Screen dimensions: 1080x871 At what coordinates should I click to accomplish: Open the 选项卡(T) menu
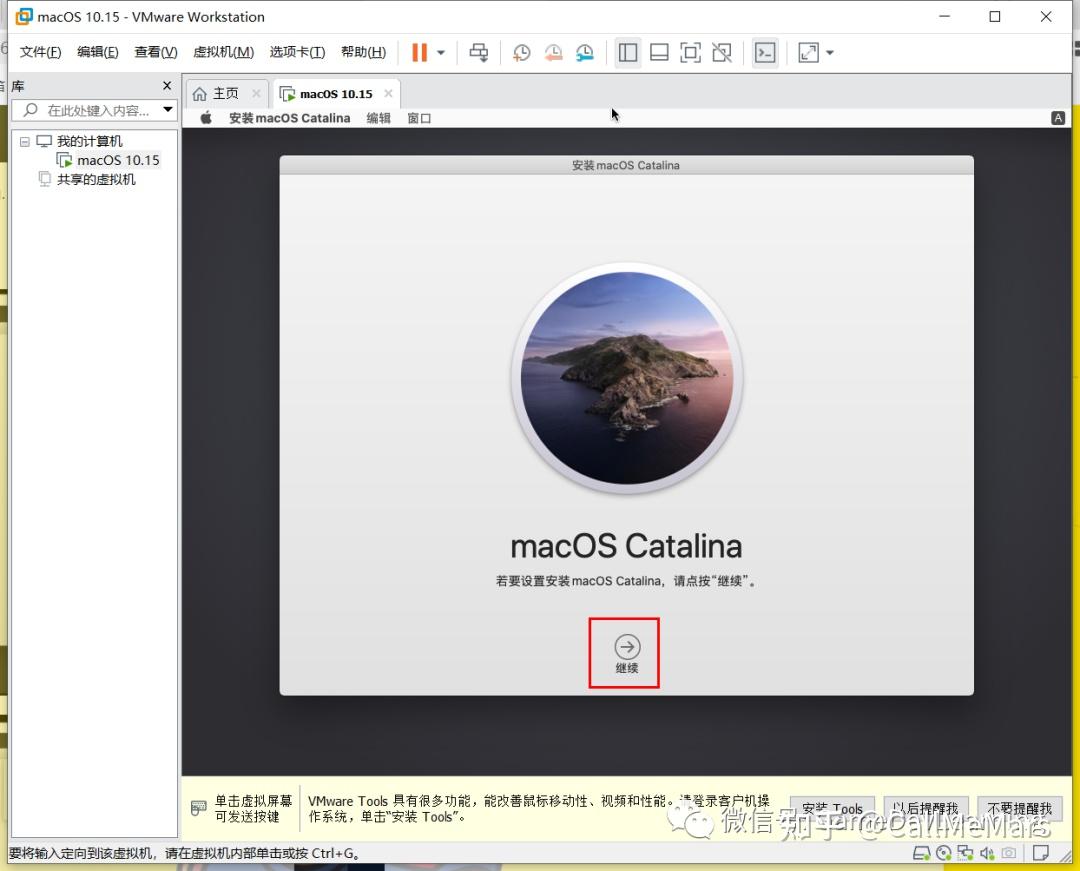pos(298,52)
